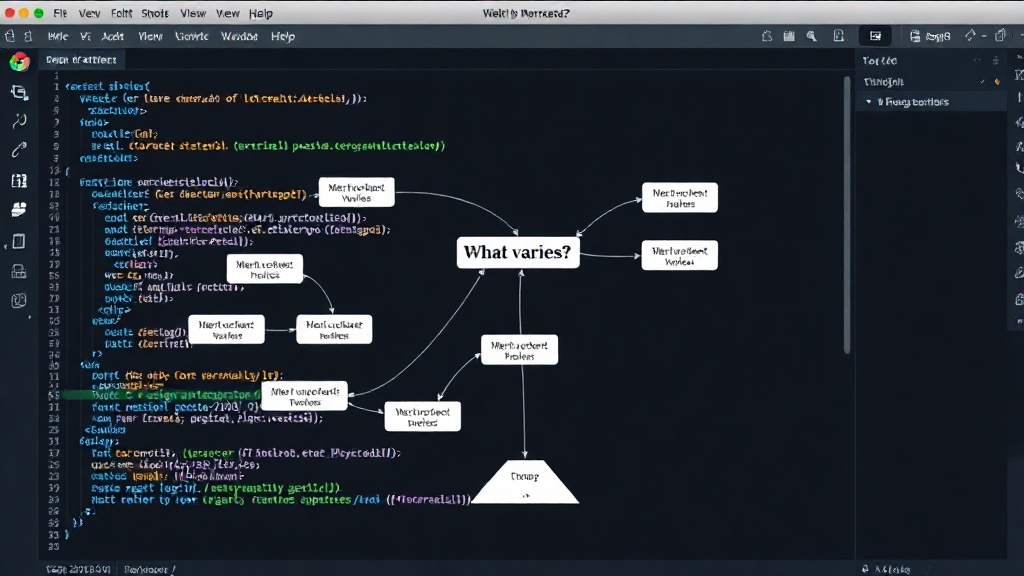
Task: Open the Help menu in macOS menu bar
Action: [x=261, y=13]
